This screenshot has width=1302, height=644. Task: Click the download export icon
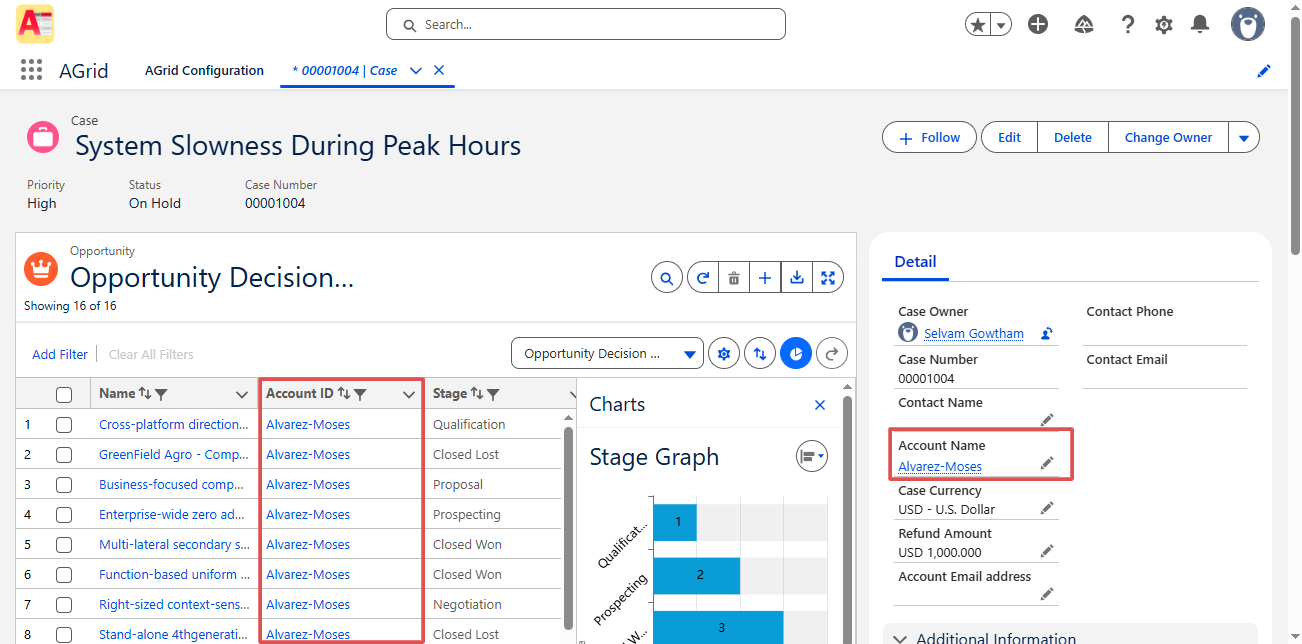click(x=797, y=278)
